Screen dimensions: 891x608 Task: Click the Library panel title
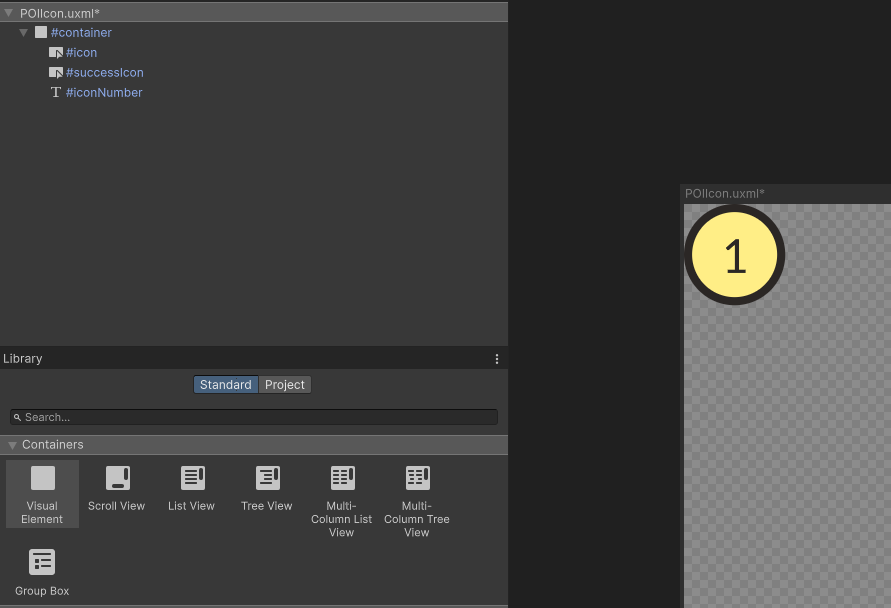(x=23, y=359)
